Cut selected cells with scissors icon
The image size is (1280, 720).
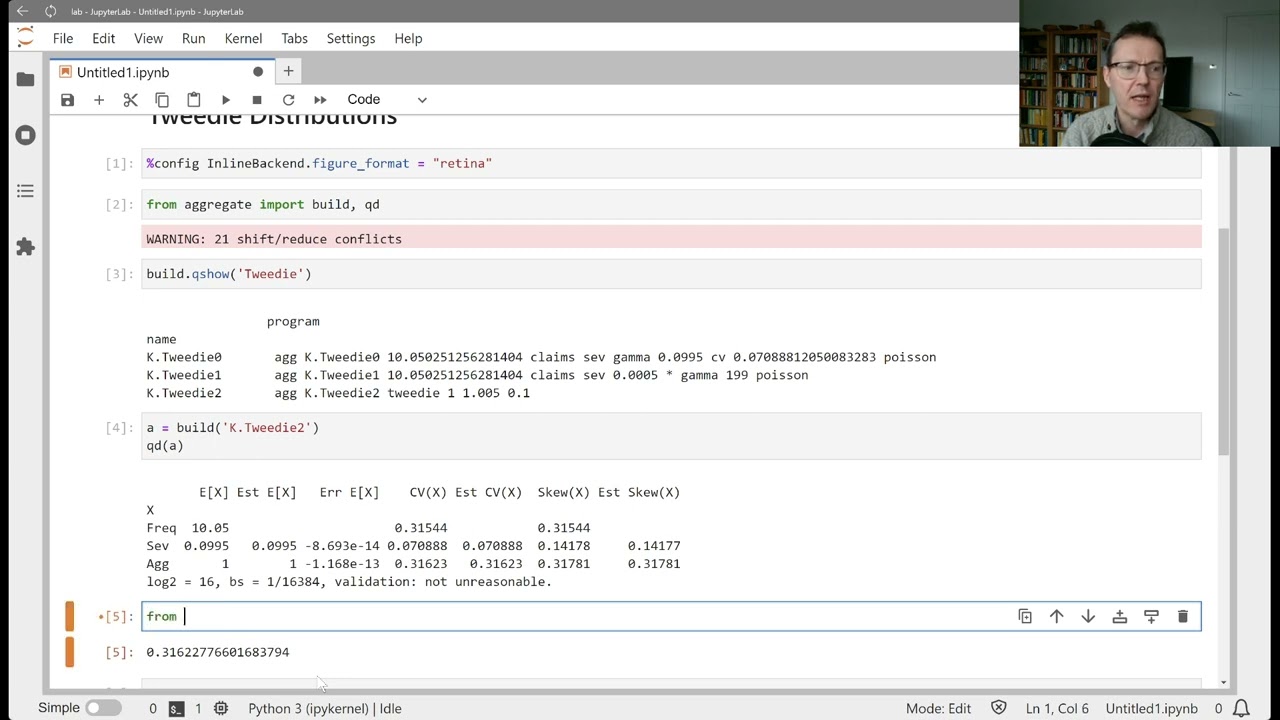click(130, 100)
